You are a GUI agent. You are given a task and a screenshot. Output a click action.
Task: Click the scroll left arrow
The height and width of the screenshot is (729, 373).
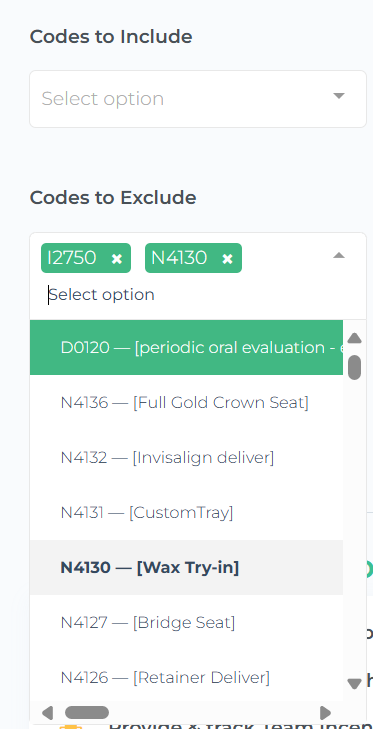pyautogui.click(x=47, y=712)
